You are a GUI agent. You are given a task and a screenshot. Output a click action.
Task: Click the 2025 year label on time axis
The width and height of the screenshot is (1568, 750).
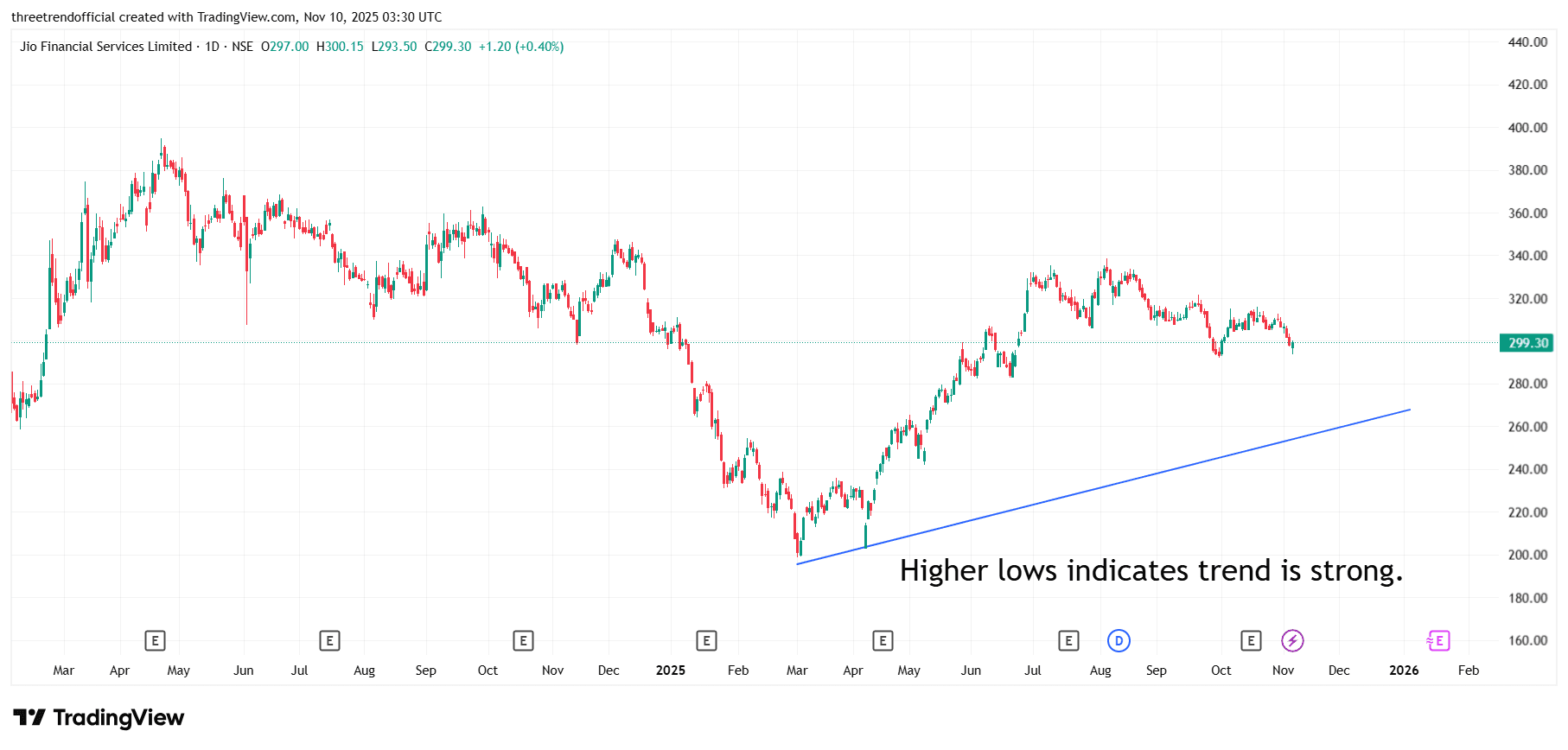671,671
